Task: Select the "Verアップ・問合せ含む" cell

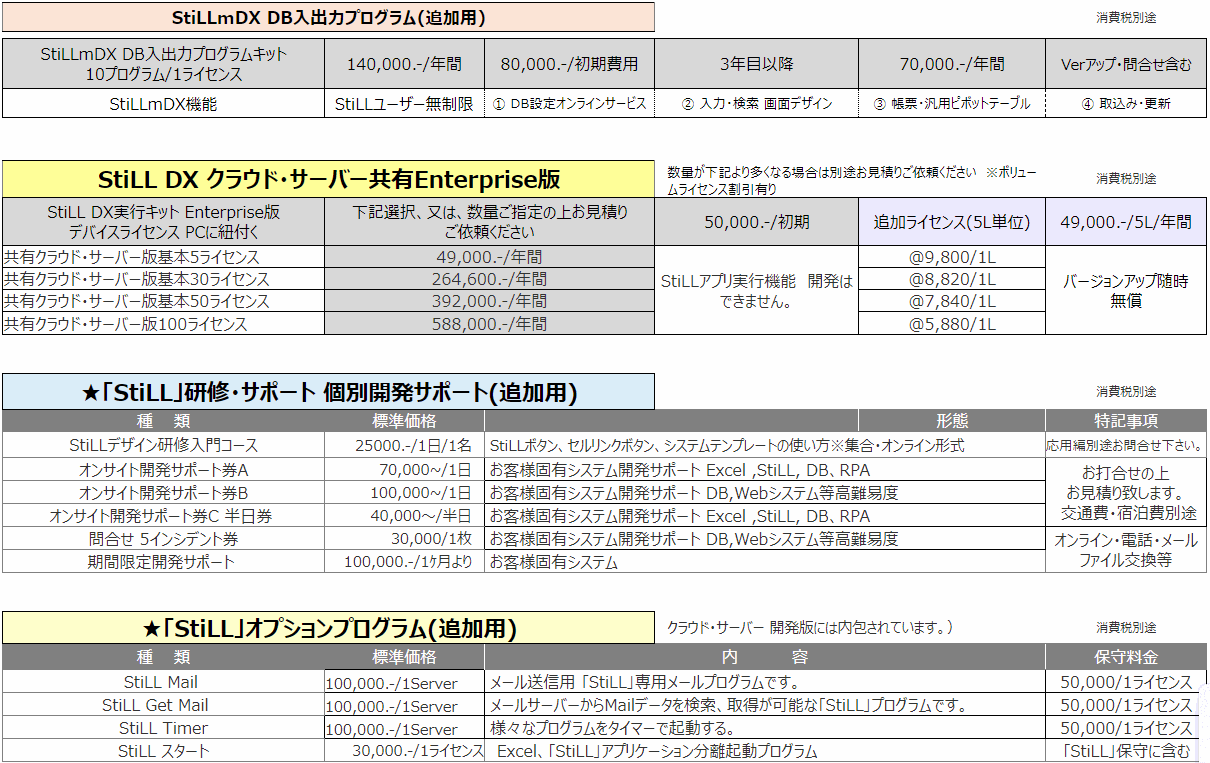Action: pyautogui.click(x=1126, y=64)
